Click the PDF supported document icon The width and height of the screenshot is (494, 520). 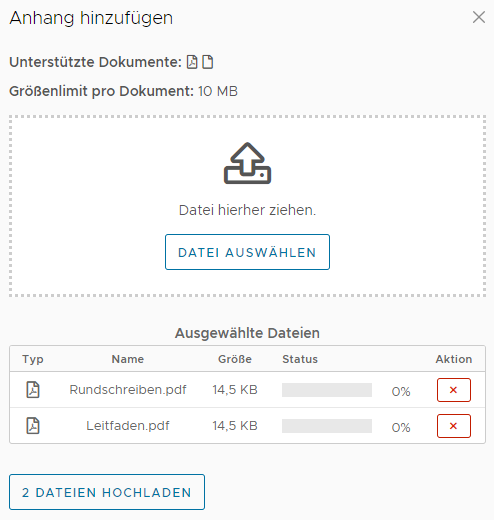pos(192,62)
